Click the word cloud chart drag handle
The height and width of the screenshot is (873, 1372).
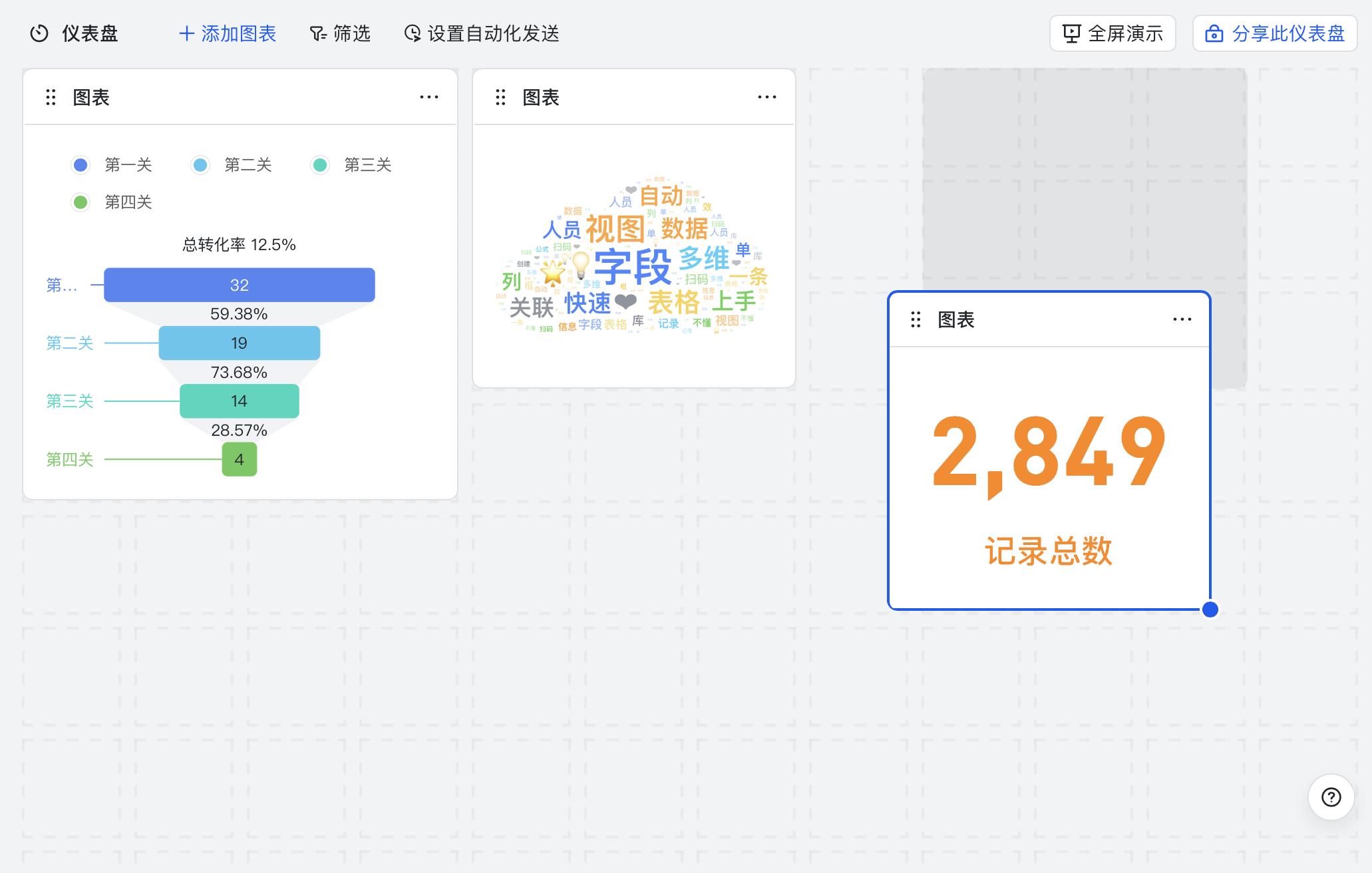pos(500,98)
